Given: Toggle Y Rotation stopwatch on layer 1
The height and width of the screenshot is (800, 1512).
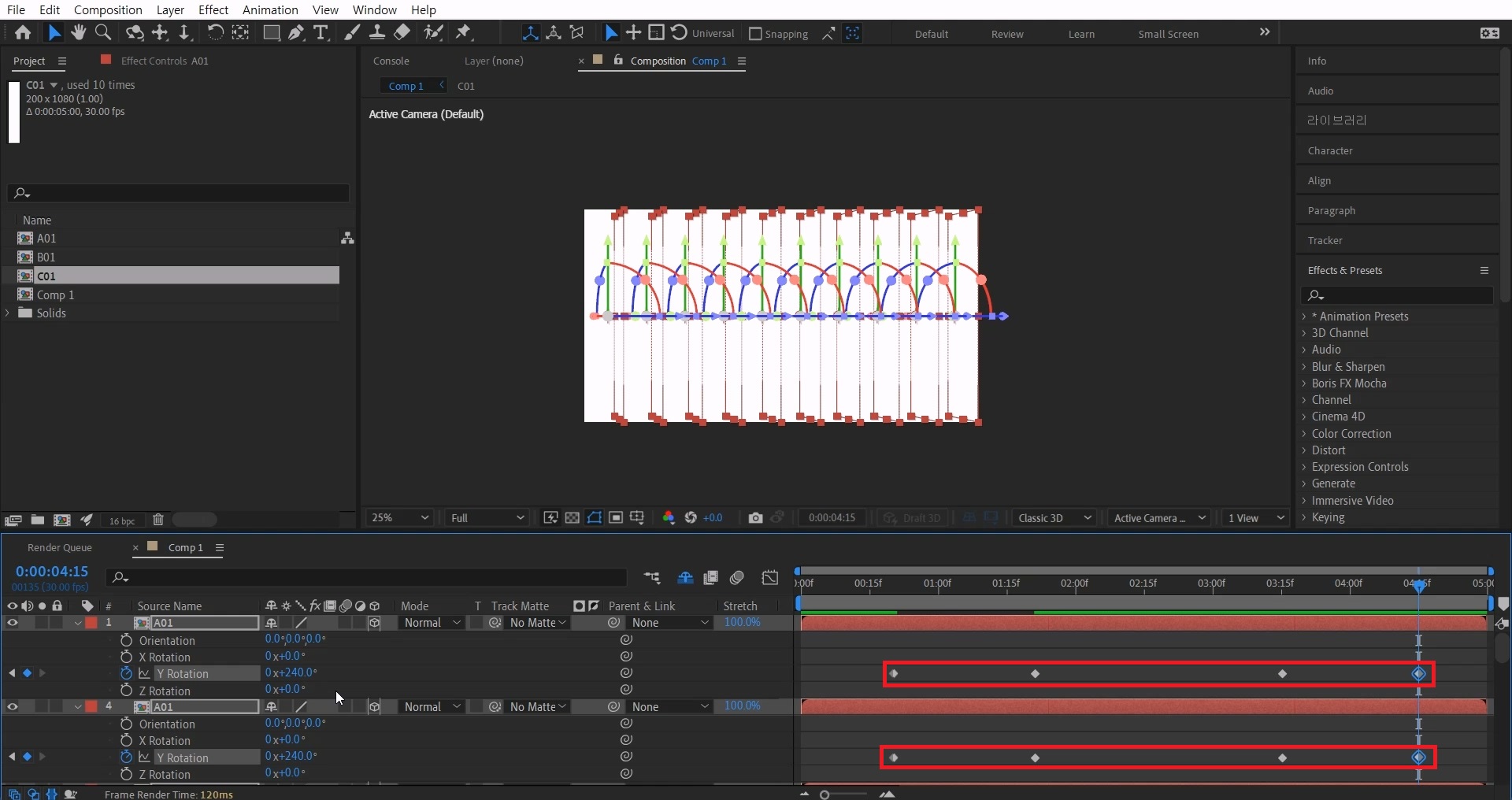Looking at the screenshot, I should (126, 673).
